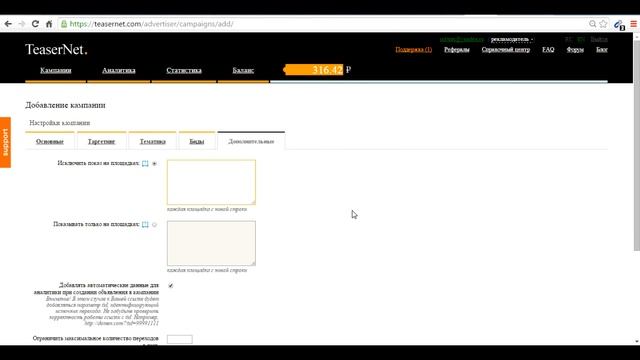Open the browser home page icon
This screenshot has width=640, height=360.
tap(49, 24)
